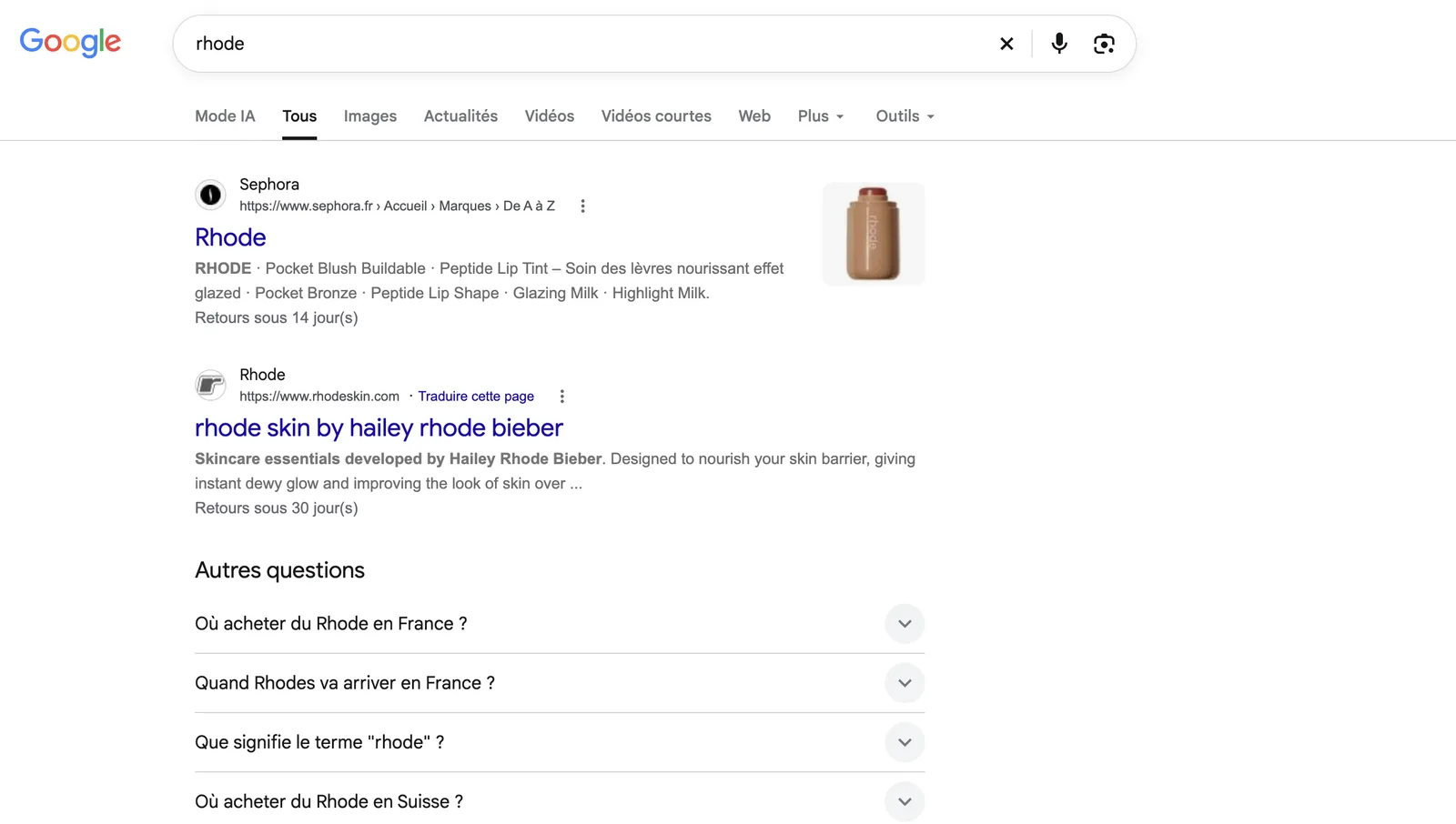Open the Outils dropdown
The height and width of the screenshot is (824, 1456).
tap(905, 116)
